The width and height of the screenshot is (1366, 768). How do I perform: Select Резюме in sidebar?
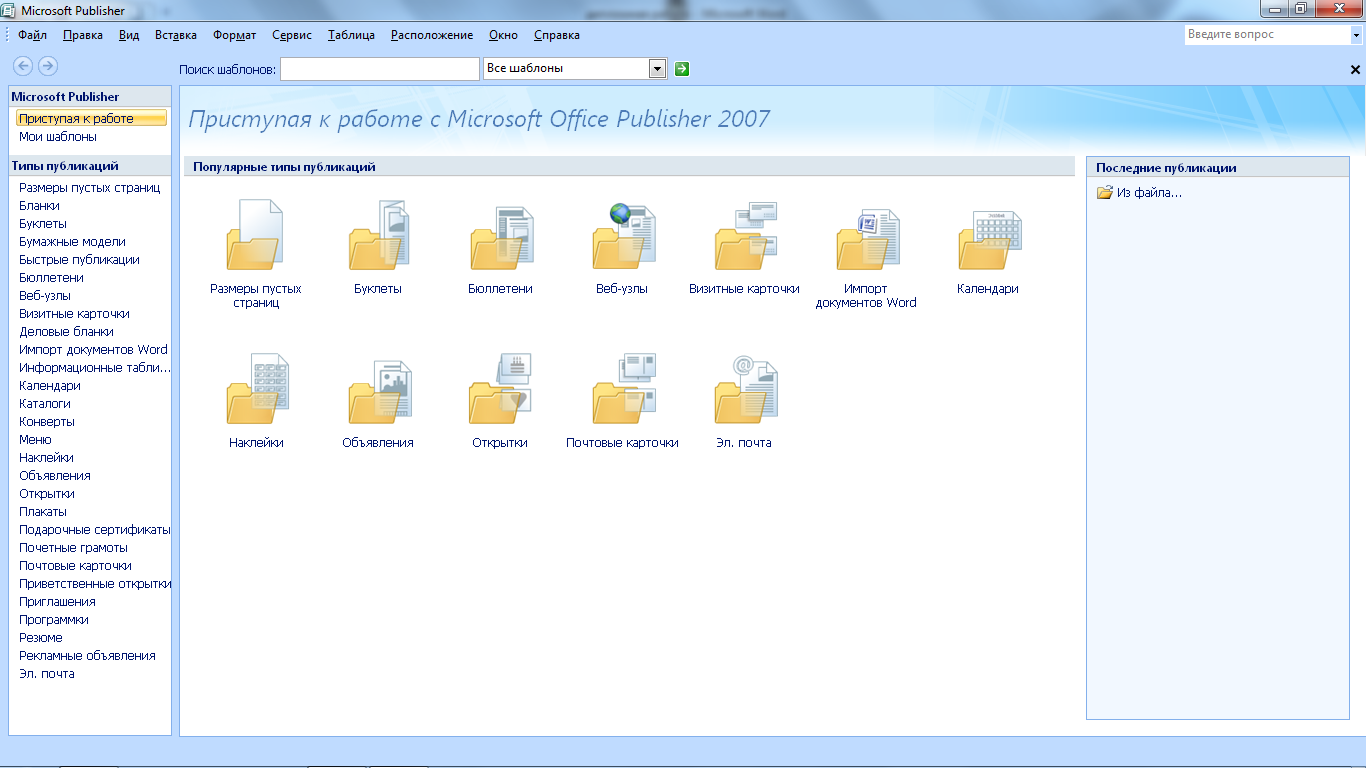(x=41, y=638)
